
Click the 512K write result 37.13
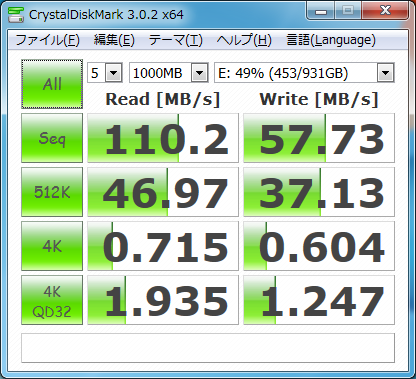319,192
